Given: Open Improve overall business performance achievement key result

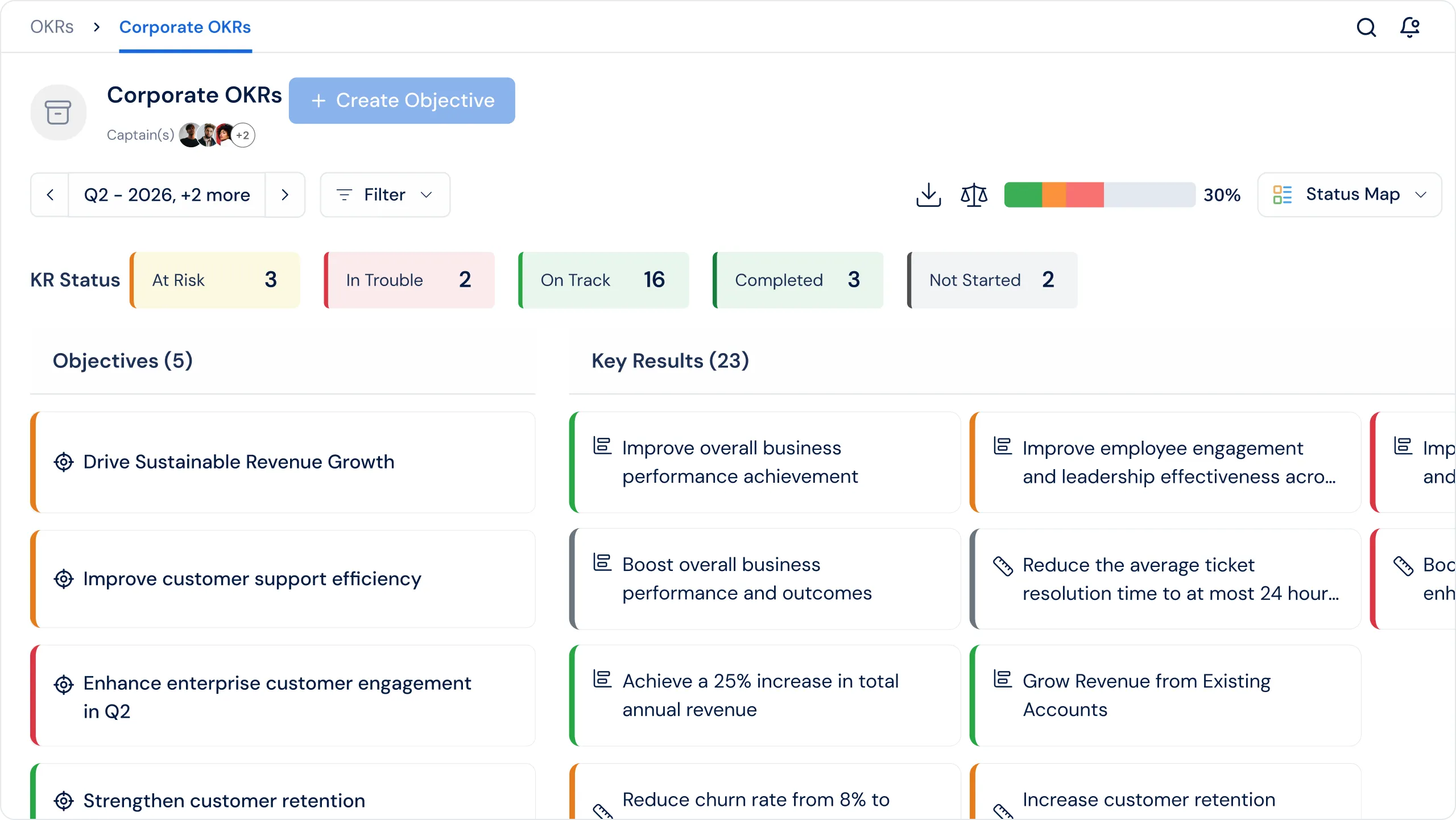Looking at the screenshot, I should 765,462.
